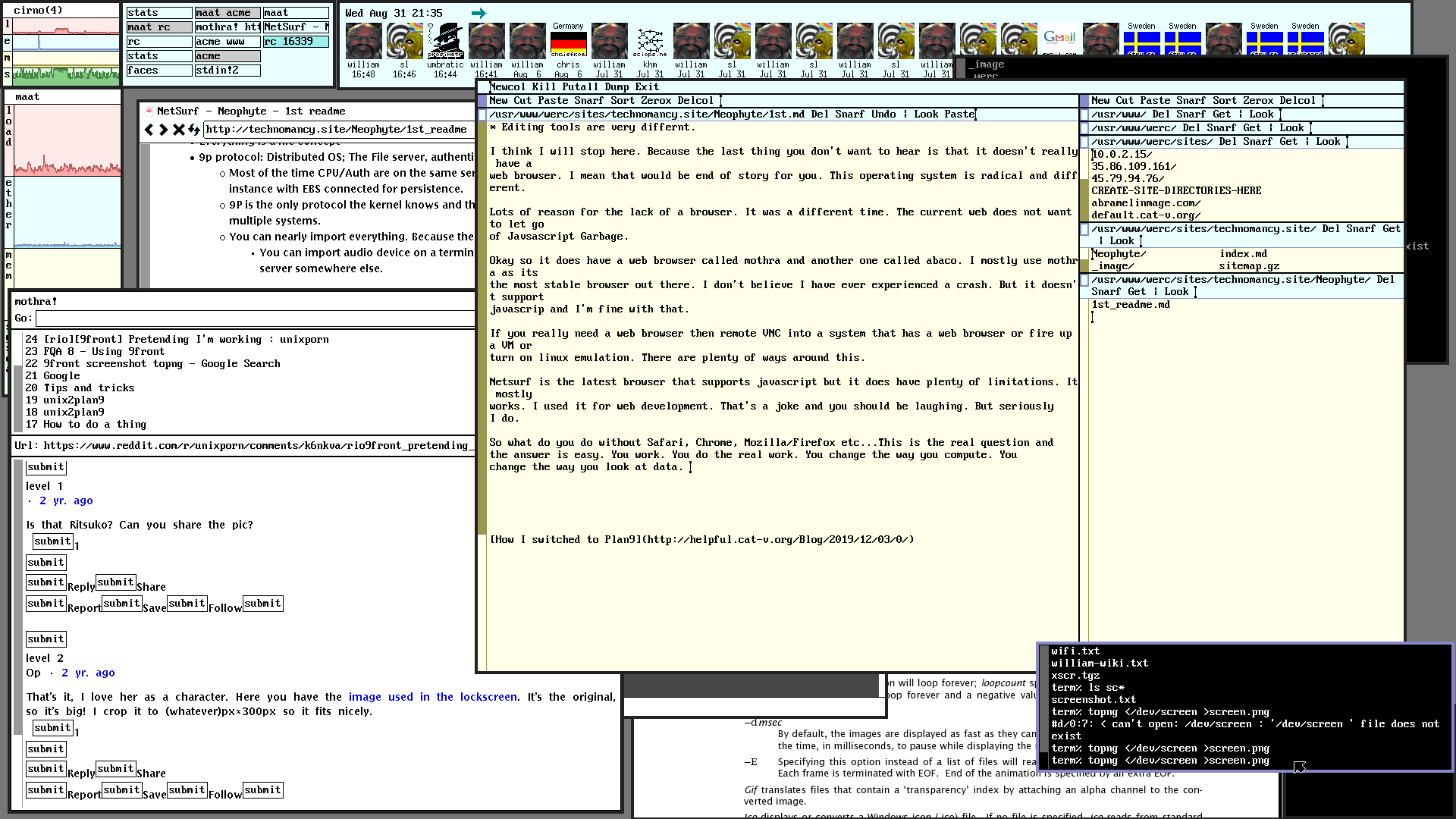Image resolution: width=1456 pixels, height=819 pixels.
Task: Click 'Neophyte/' in the technomancy.site listing
Action: [1119, 254]
